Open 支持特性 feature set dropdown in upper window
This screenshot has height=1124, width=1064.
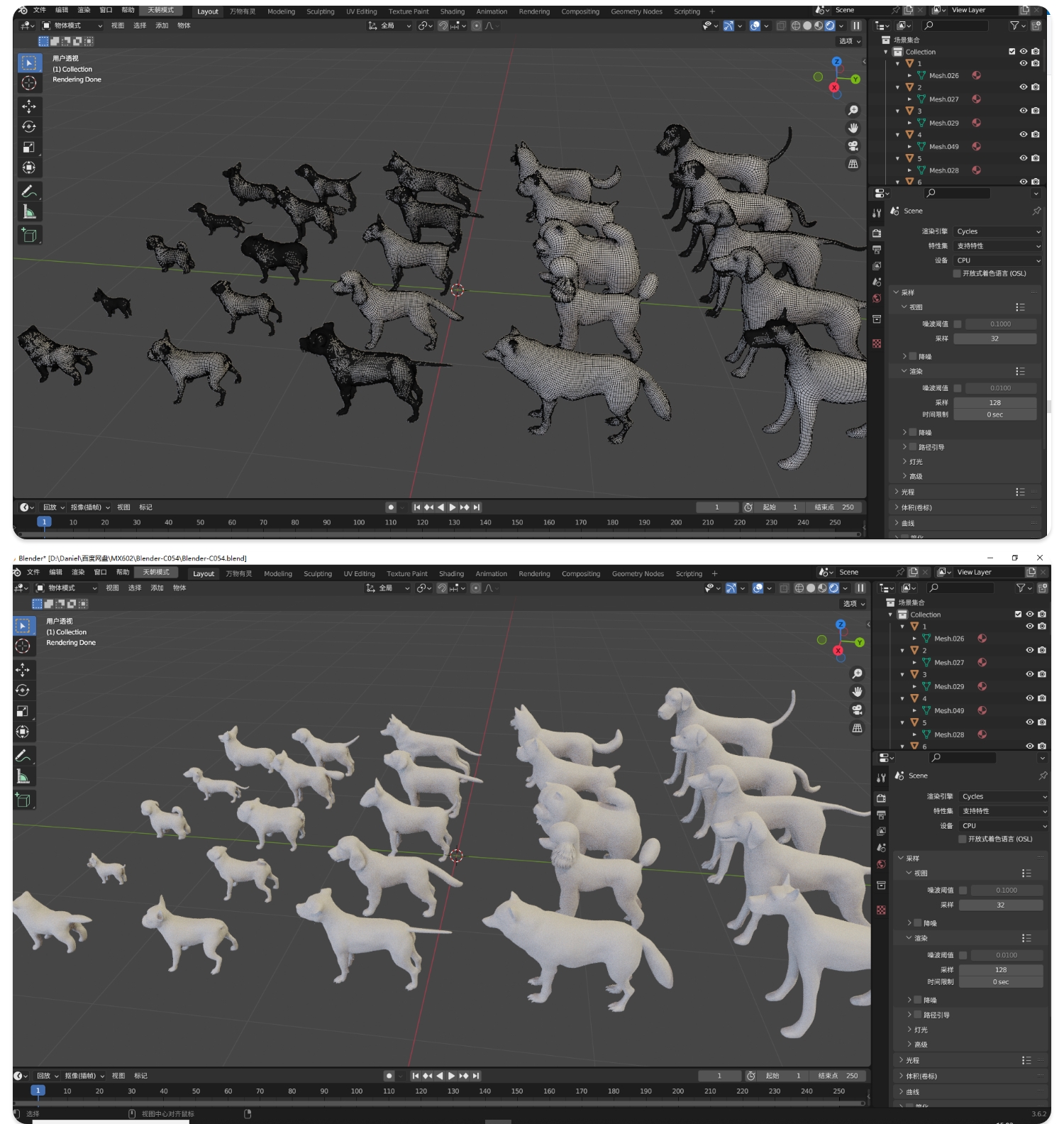click(x=998, y=246)
